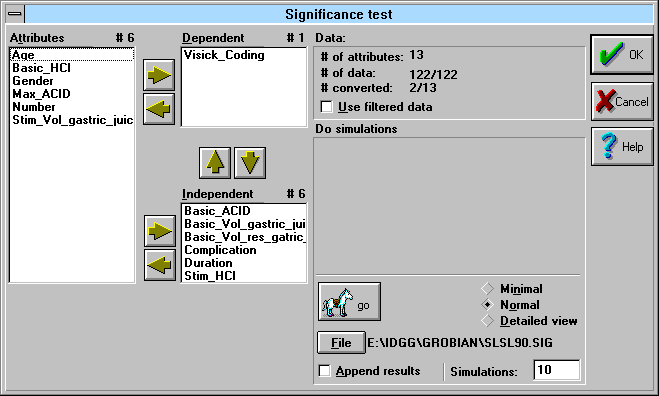The height and width of the screenshot is (396, 659).
Task: Click the Simulations number input field
Action: (x=556, y=370)
